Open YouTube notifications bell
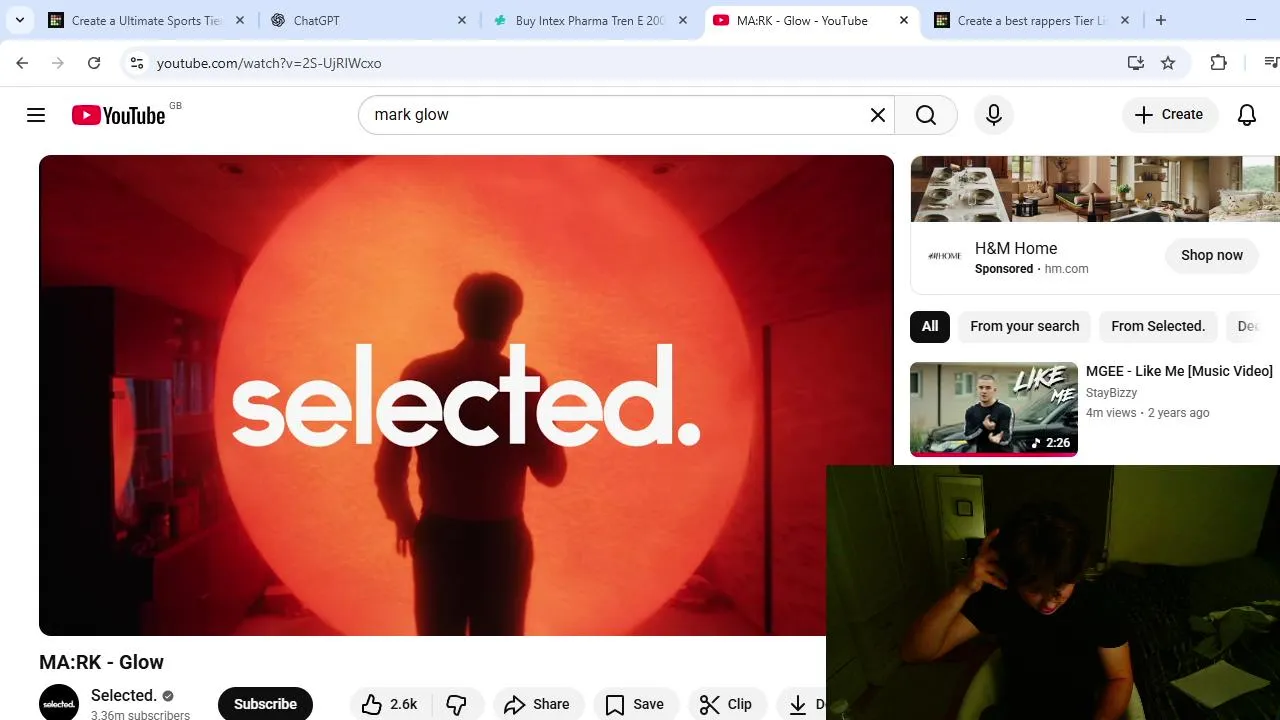 [x=1247, y=115]
